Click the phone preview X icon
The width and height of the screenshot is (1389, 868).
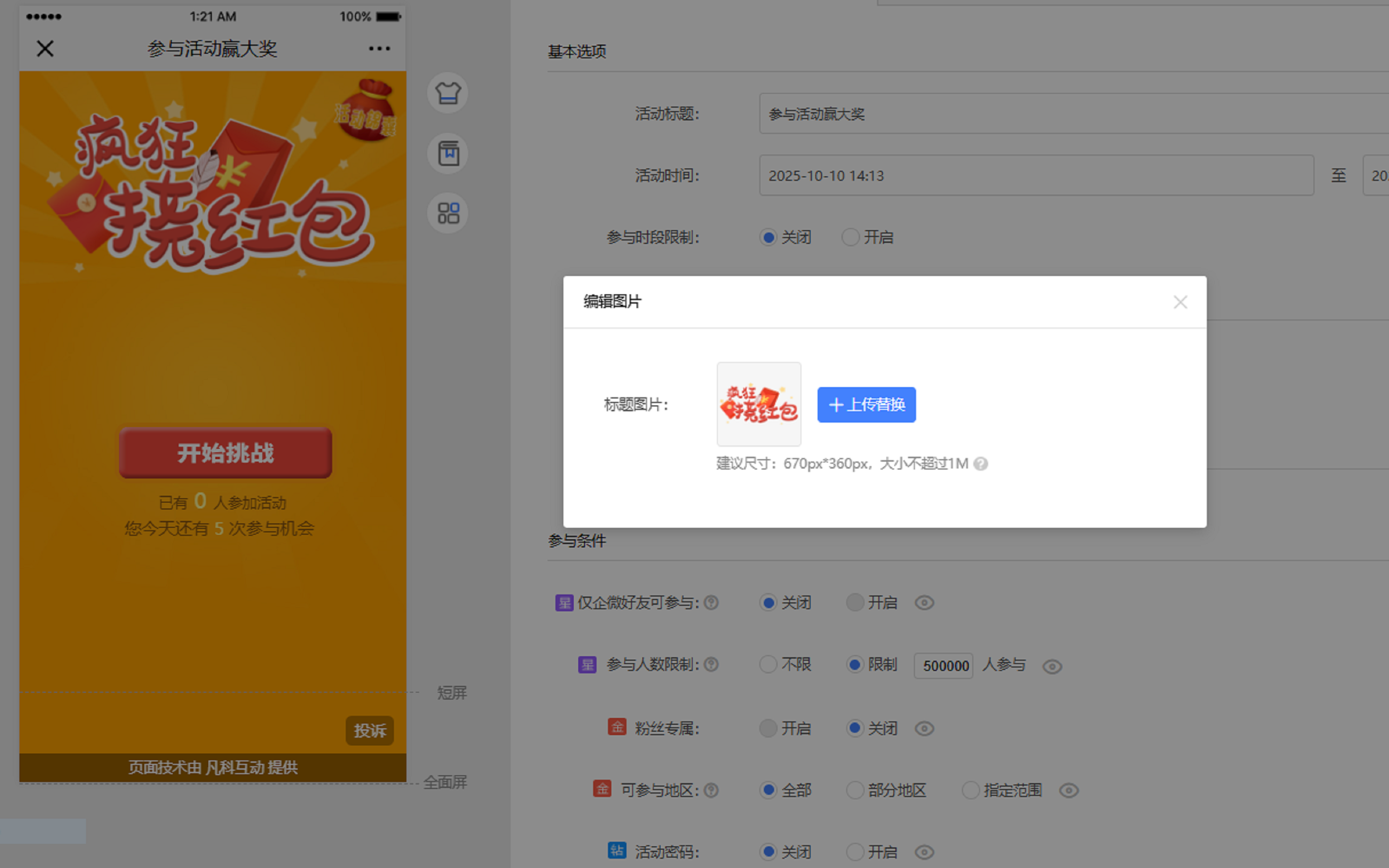(45, 49)
